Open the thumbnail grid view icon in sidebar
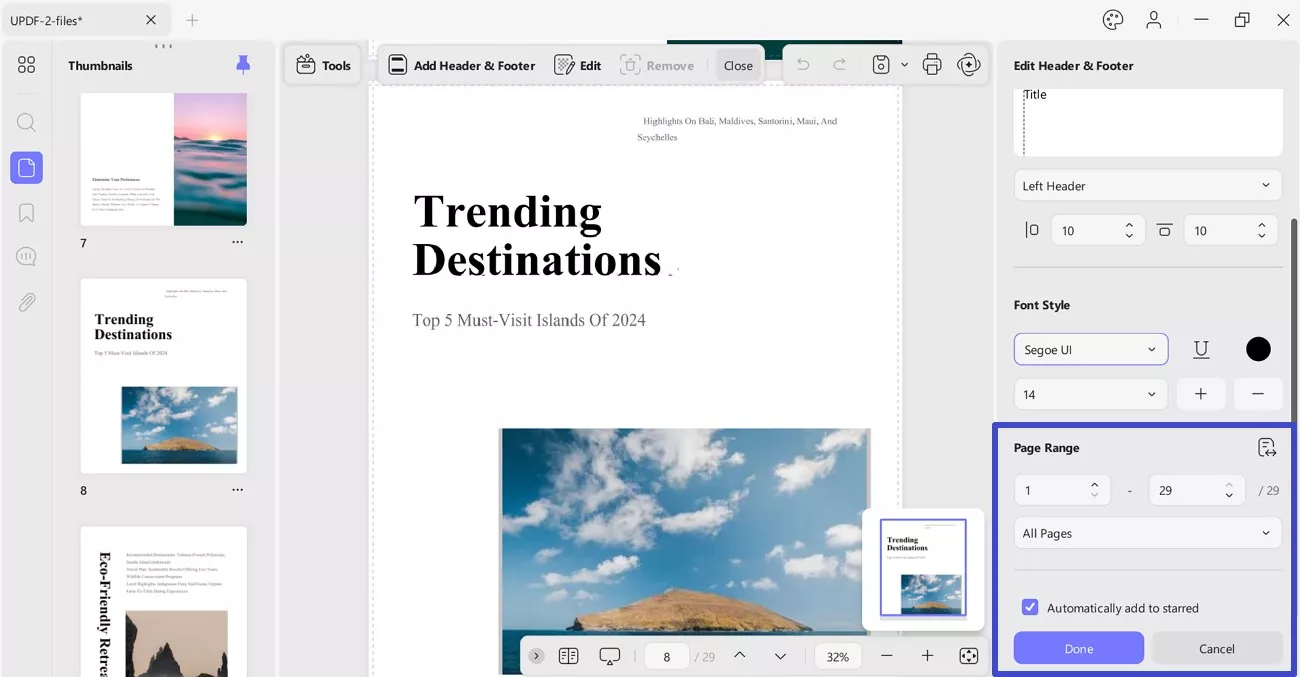 point(26,65)
